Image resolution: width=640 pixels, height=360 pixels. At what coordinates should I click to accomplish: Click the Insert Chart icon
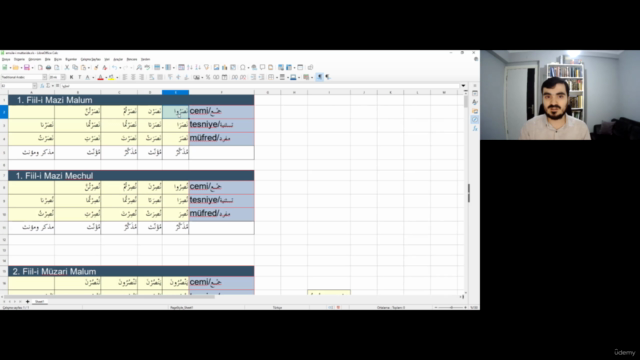click(224, 67)
